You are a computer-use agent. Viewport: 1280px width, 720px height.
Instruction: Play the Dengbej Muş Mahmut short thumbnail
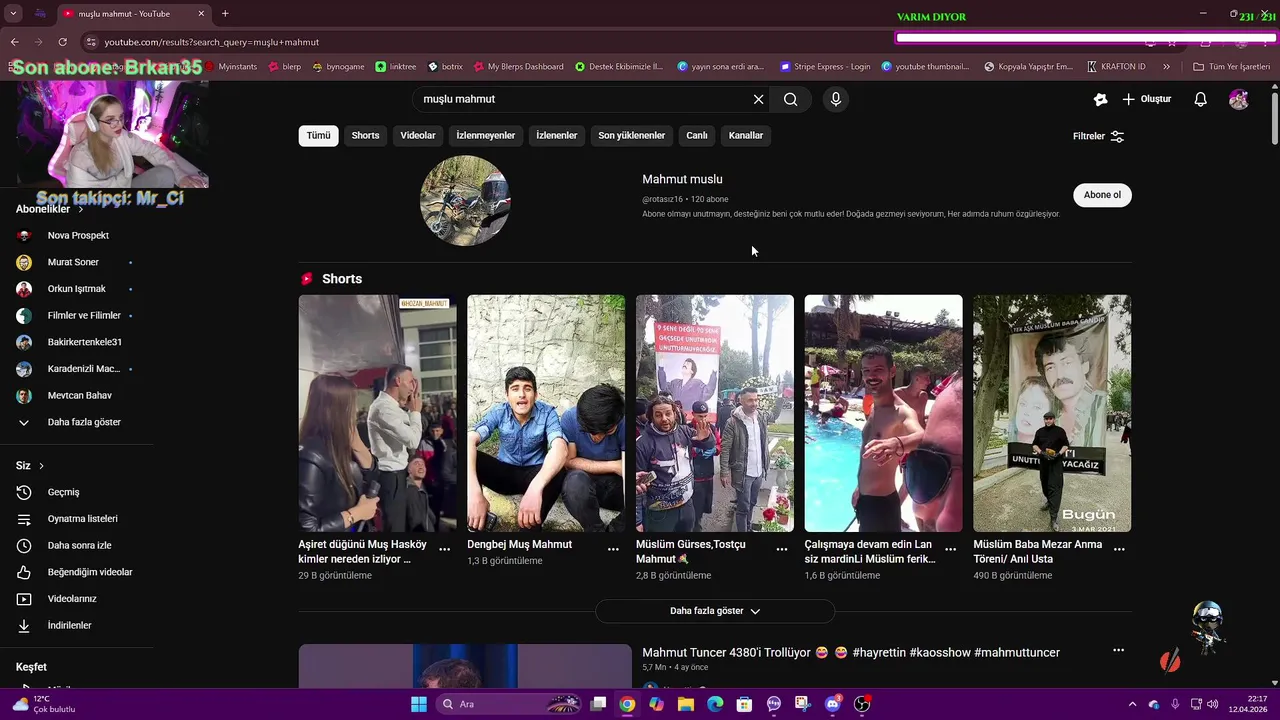[x=546, y=413]
